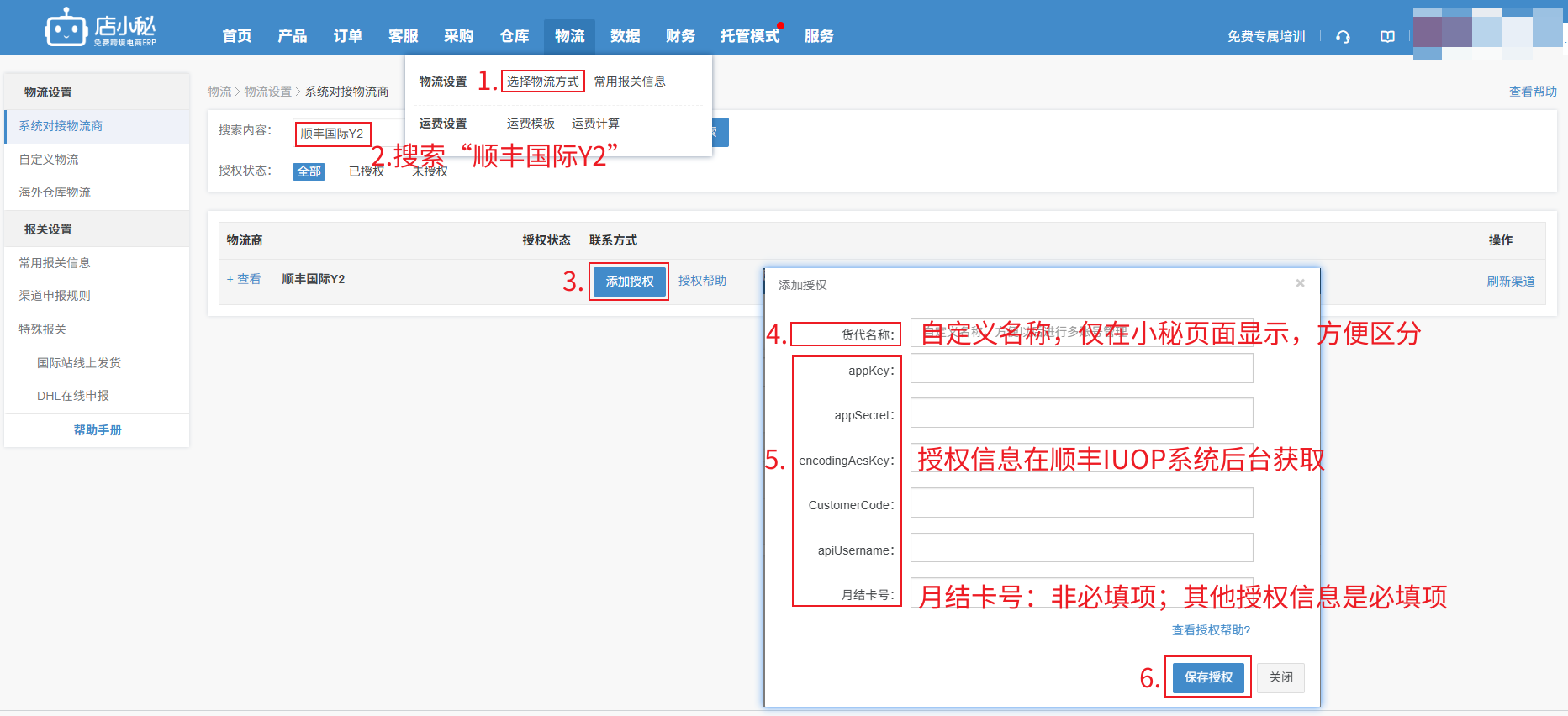Screen dimensions: 1568x716
Task: Click the 添加授权 button
Action: 630,282
